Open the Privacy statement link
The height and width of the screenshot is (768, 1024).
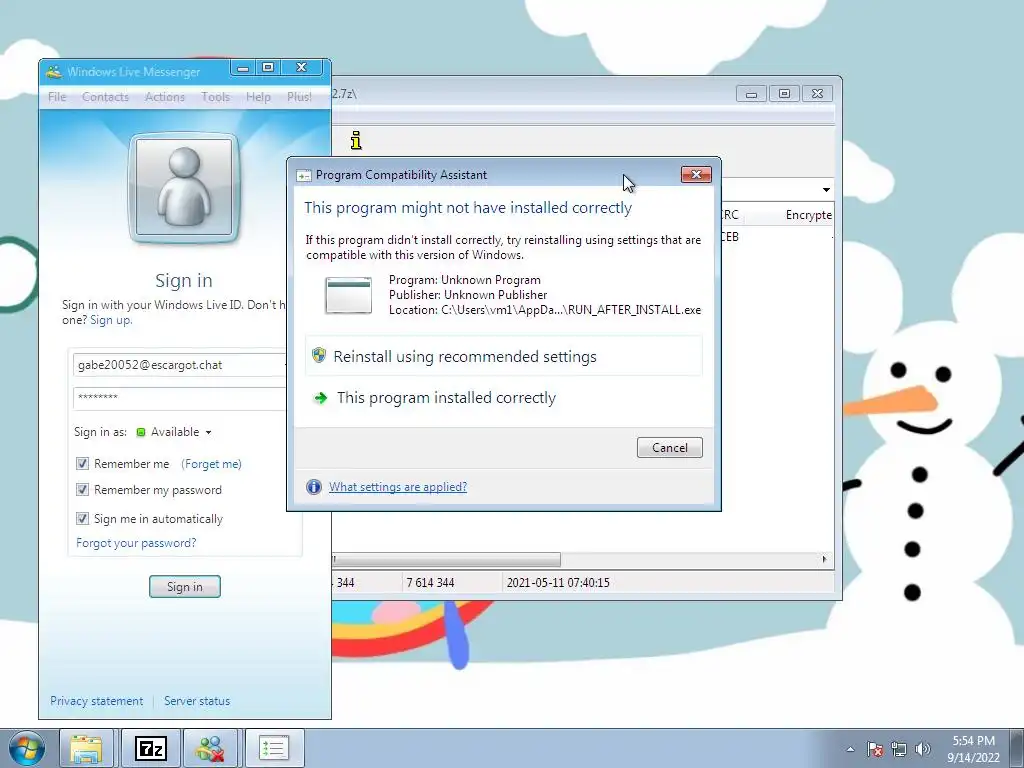click(97, 701)
